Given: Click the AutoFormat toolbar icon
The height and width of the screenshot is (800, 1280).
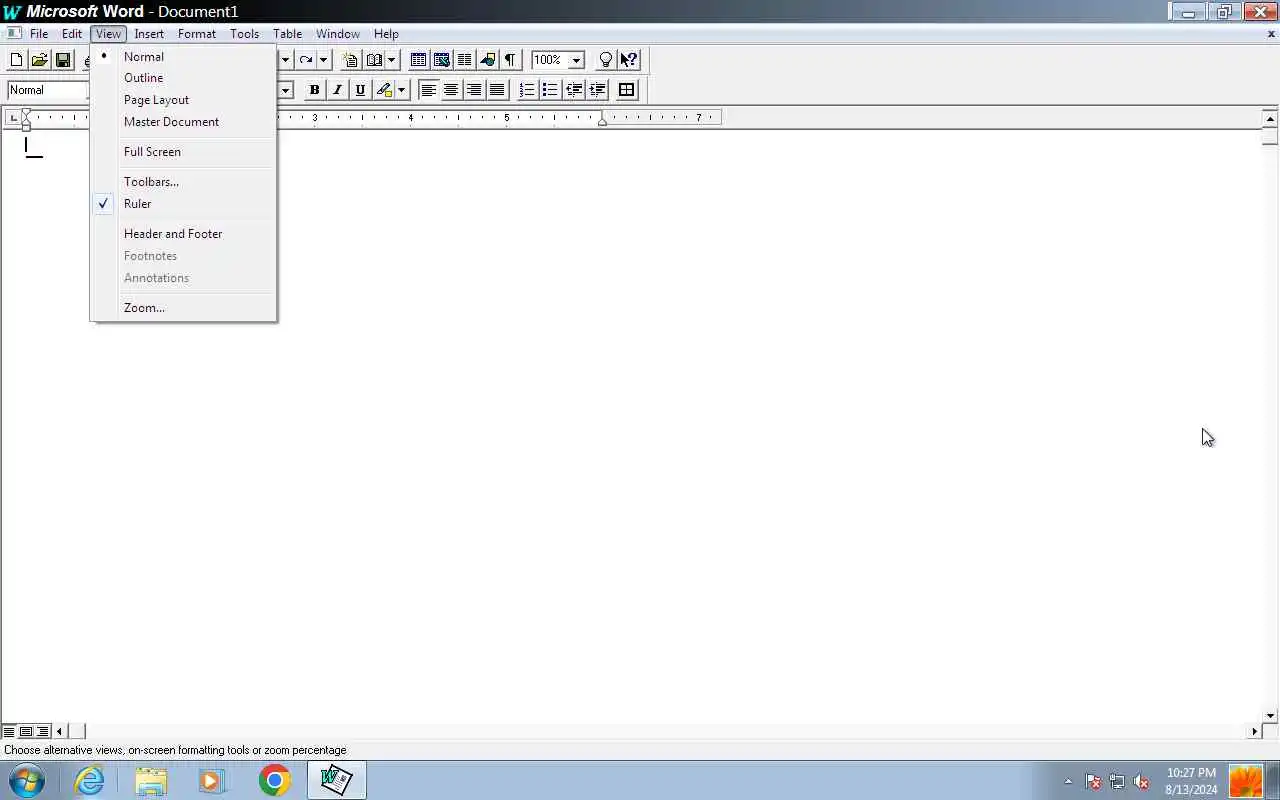Looking at the screenshot, I should [350, 60].
